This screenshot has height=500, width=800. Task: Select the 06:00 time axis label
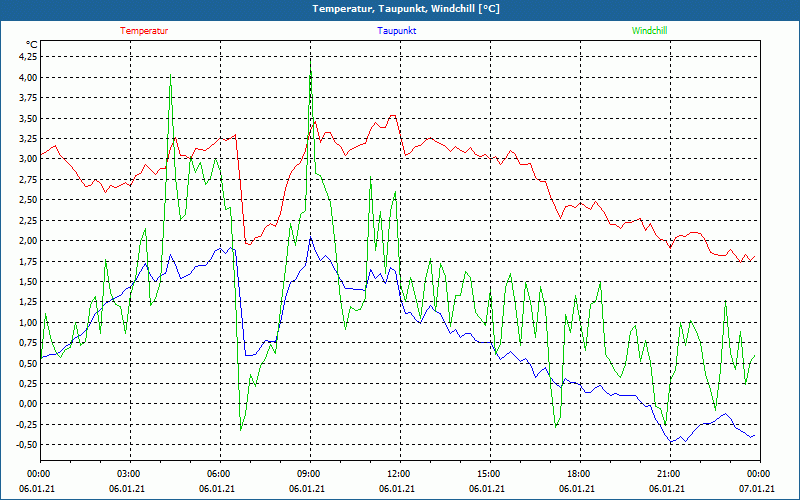pyautogui.click(x=219, y=473)
